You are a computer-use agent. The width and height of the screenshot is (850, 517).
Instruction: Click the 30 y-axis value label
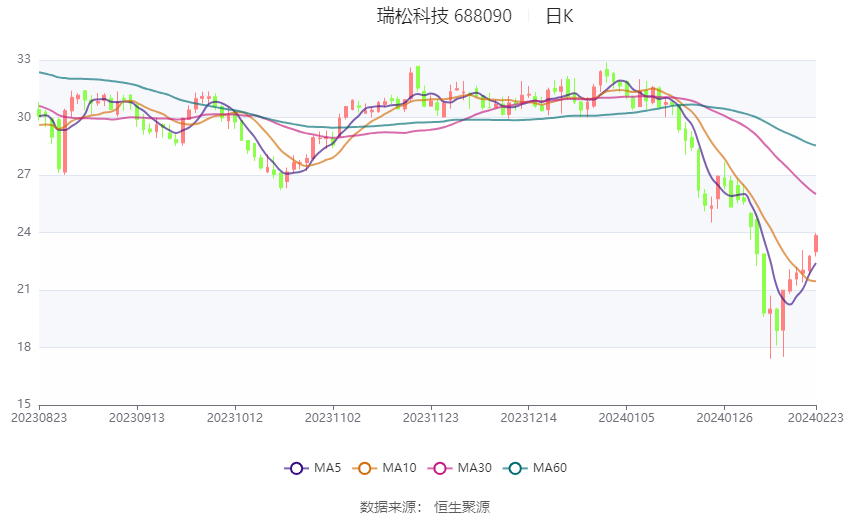click(24, 117)
